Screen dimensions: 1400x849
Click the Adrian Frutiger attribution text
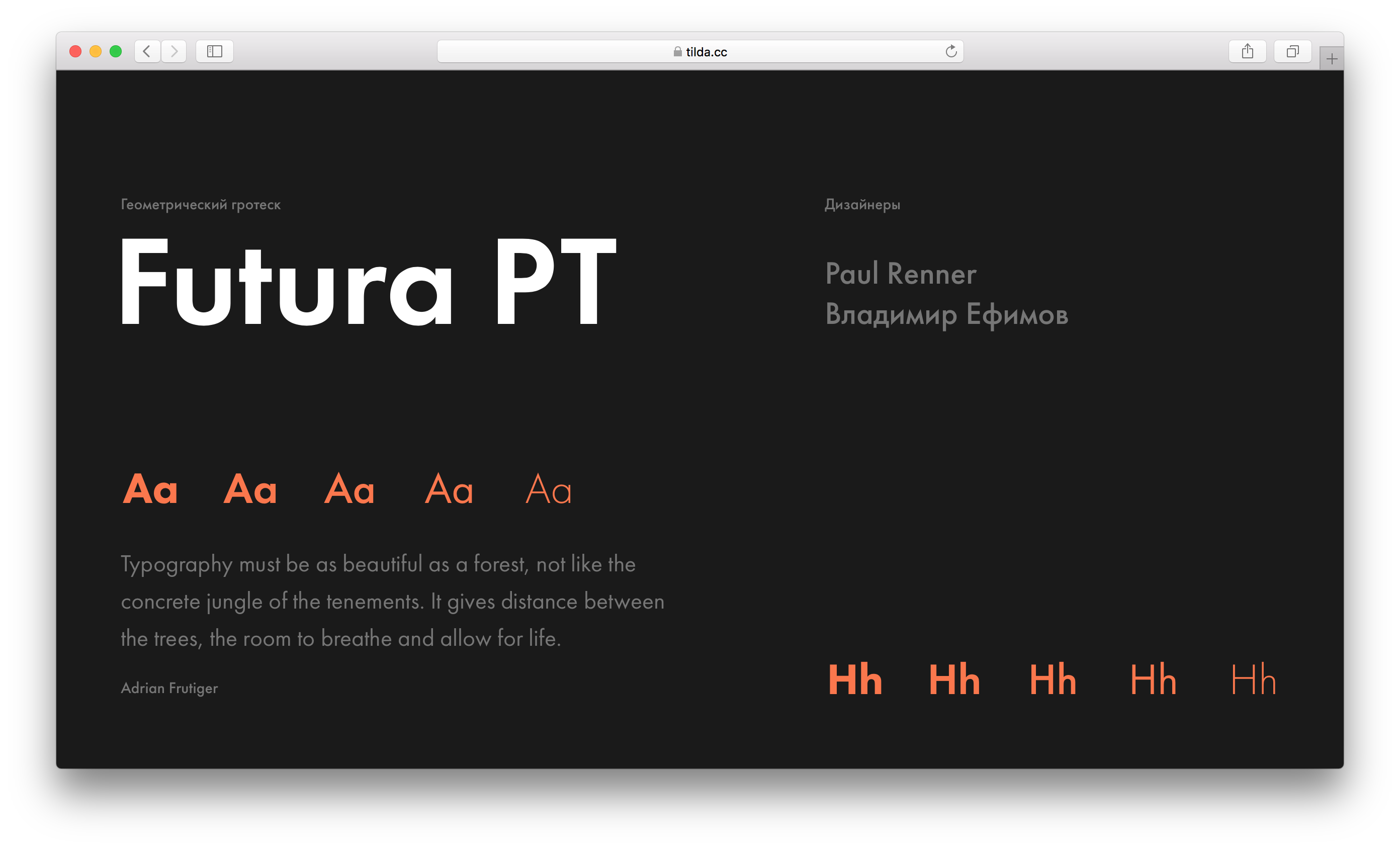pyautogui.click(x=169, y=688)
